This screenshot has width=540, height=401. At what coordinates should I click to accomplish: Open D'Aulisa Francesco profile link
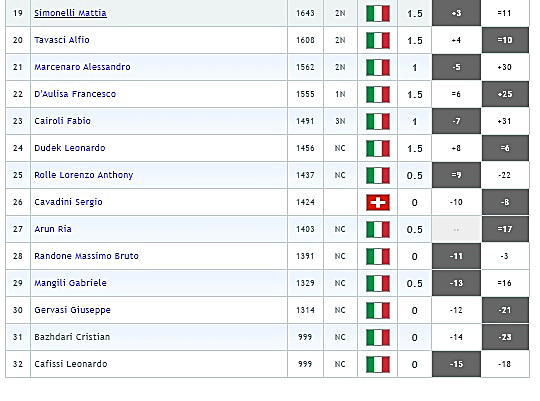point(75,94)
